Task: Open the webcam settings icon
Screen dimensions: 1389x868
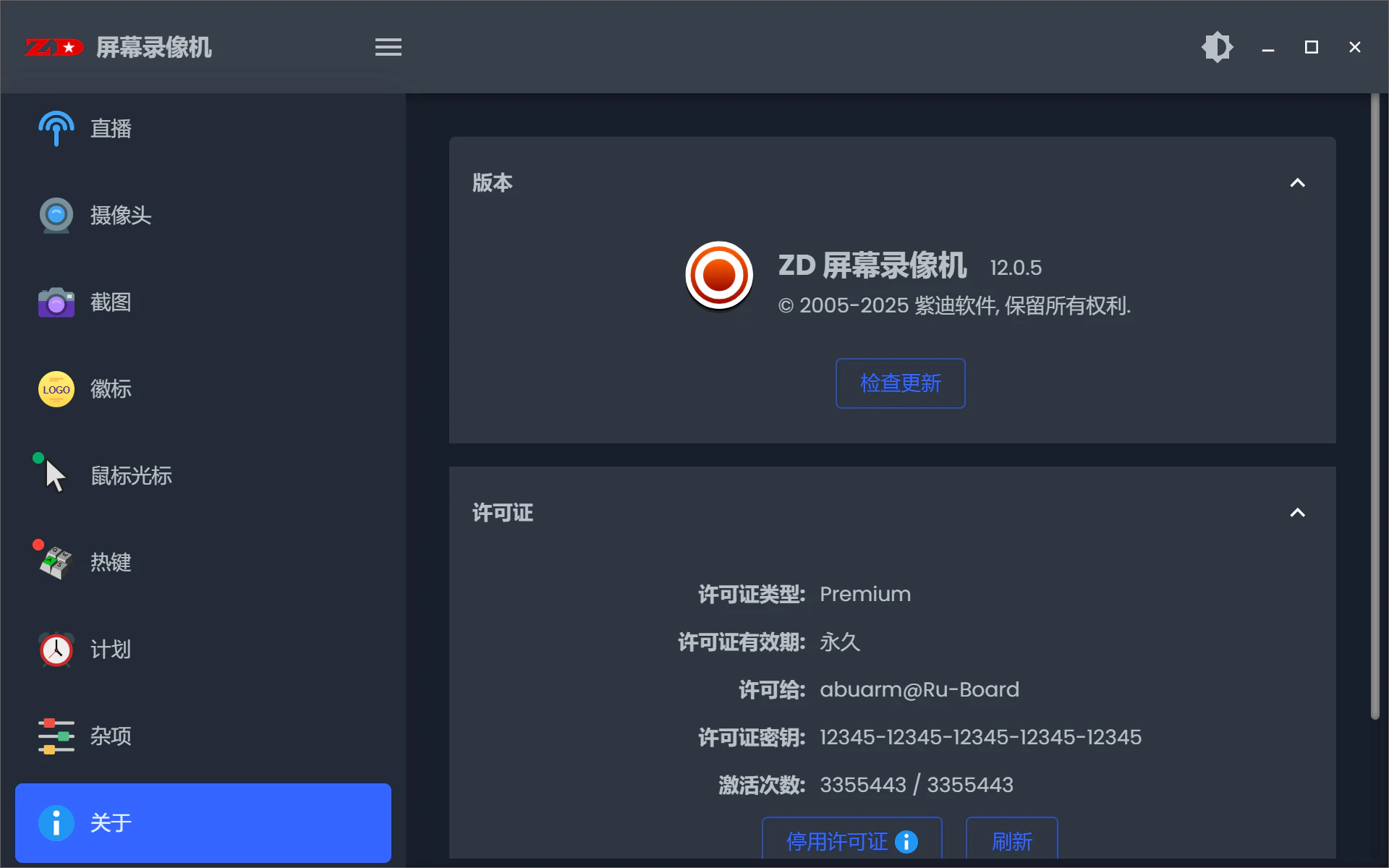Action: click(x=56, y=216)
